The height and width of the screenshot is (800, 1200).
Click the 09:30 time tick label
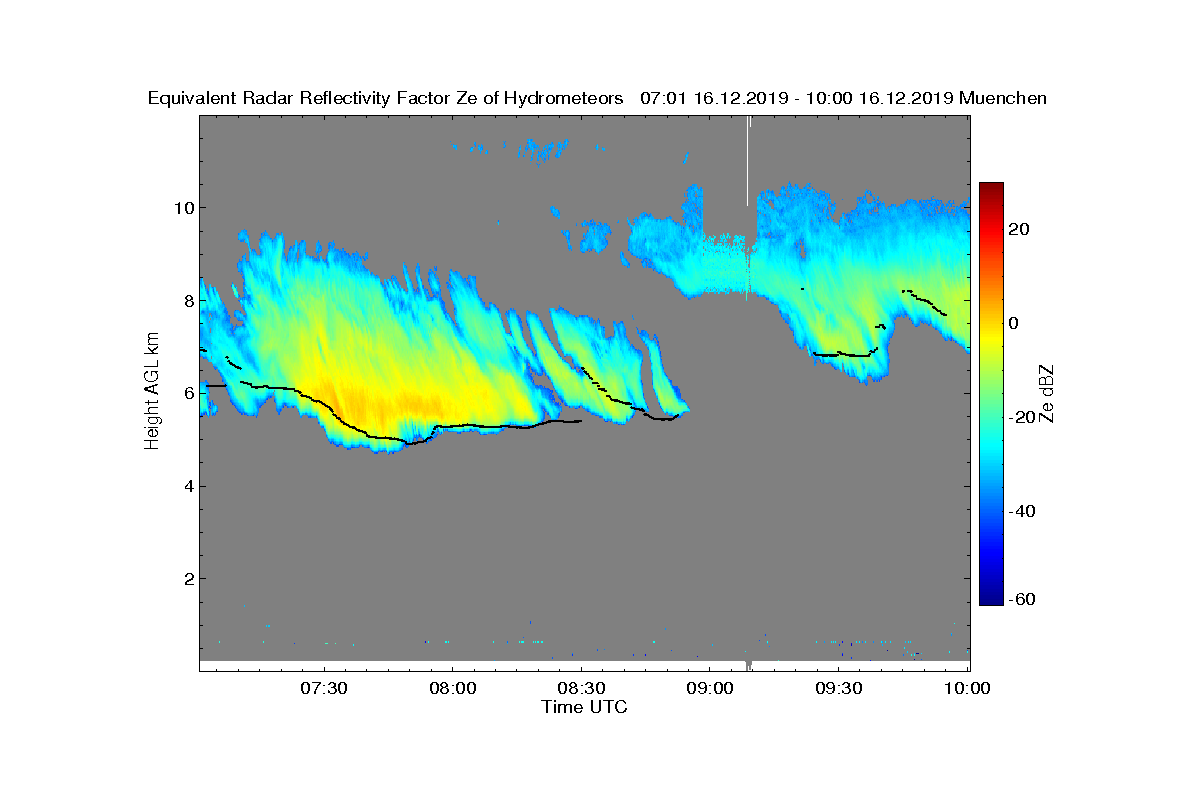pyautogui.click(x=839, y=688)
